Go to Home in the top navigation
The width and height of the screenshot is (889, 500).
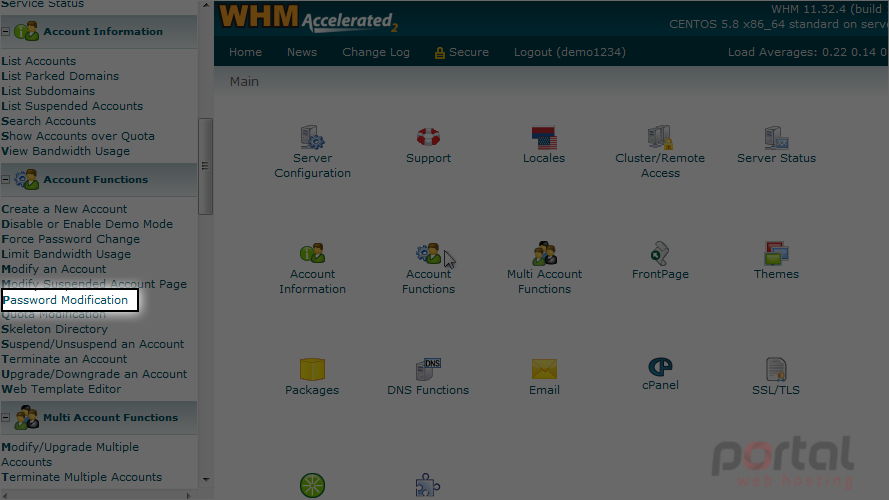tap(245, 52)
